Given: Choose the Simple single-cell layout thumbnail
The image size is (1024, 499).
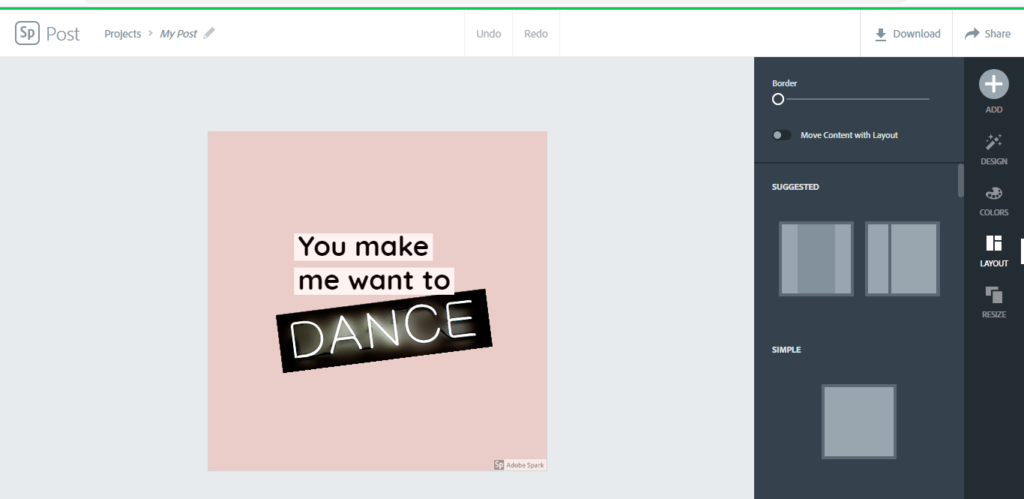Looking at the screenshot, I should [x=859, y=421].
